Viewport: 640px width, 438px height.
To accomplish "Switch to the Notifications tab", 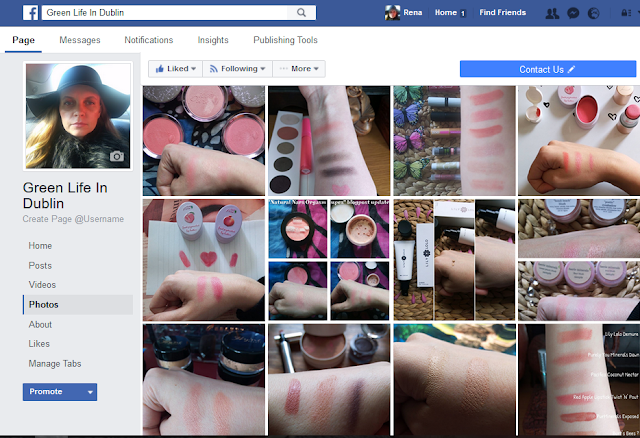I will coord(149,40).
